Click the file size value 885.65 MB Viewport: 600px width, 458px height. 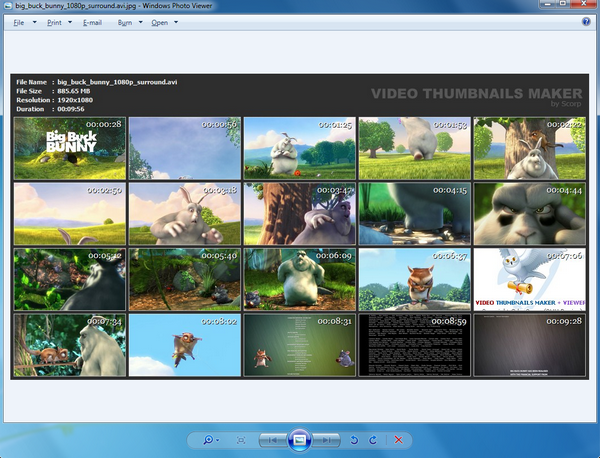click(73, 91)
